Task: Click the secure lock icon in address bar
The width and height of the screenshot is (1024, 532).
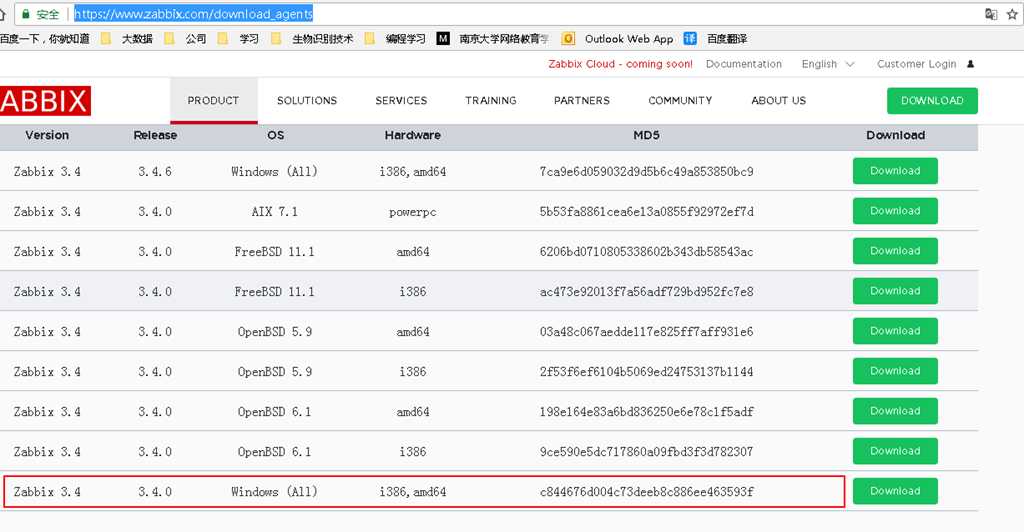Action: [x=26, y=14]
